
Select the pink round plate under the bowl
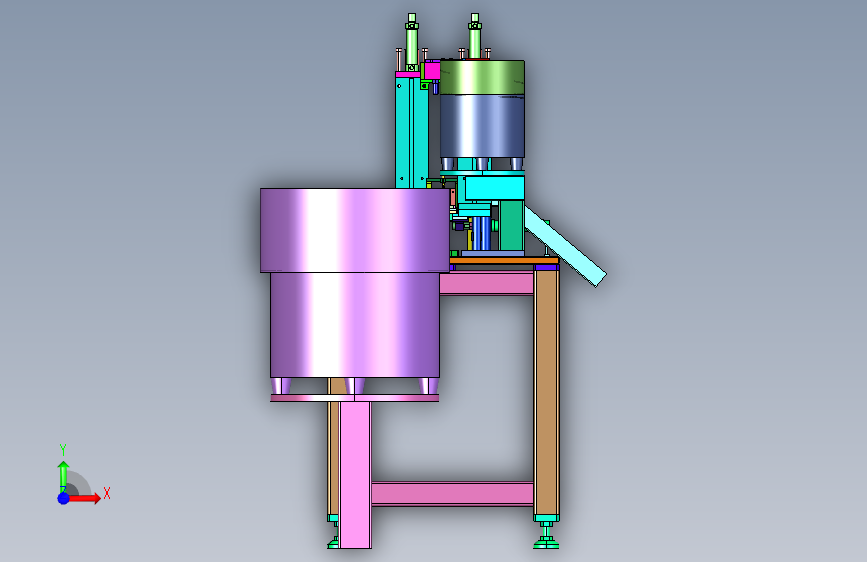coord(354,398)
